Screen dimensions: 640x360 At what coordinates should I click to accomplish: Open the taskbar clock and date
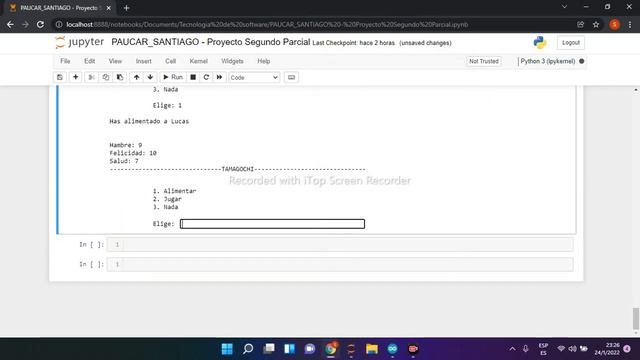point(607,349)
